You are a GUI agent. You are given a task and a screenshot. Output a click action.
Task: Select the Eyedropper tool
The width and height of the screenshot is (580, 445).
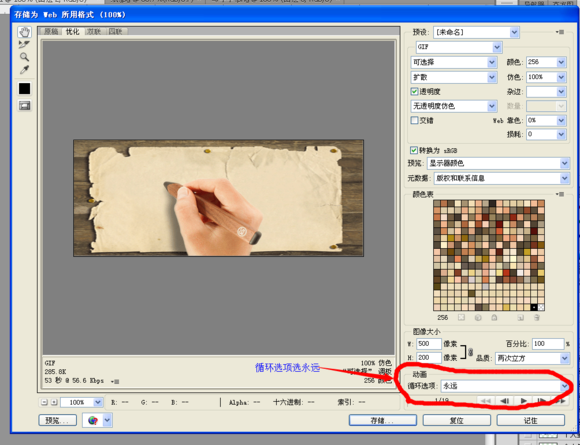[x=24, y=70]
